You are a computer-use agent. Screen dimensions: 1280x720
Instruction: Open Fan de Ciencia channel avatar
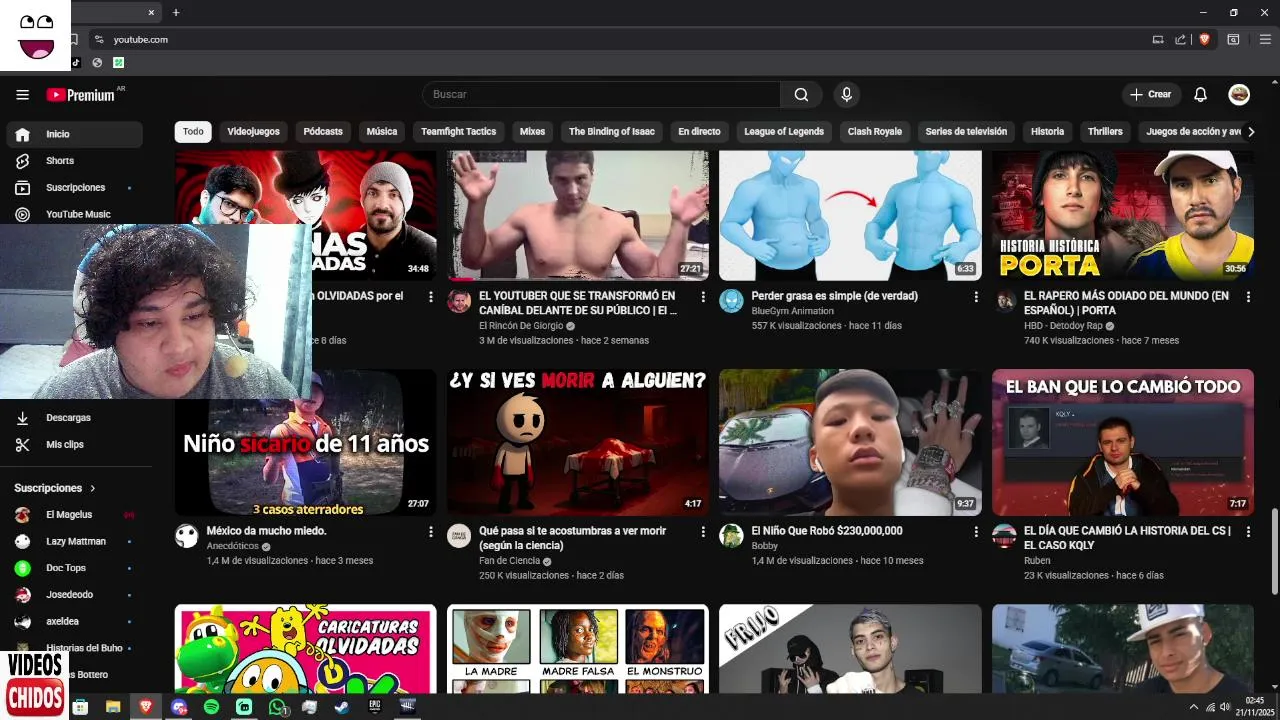459,535
